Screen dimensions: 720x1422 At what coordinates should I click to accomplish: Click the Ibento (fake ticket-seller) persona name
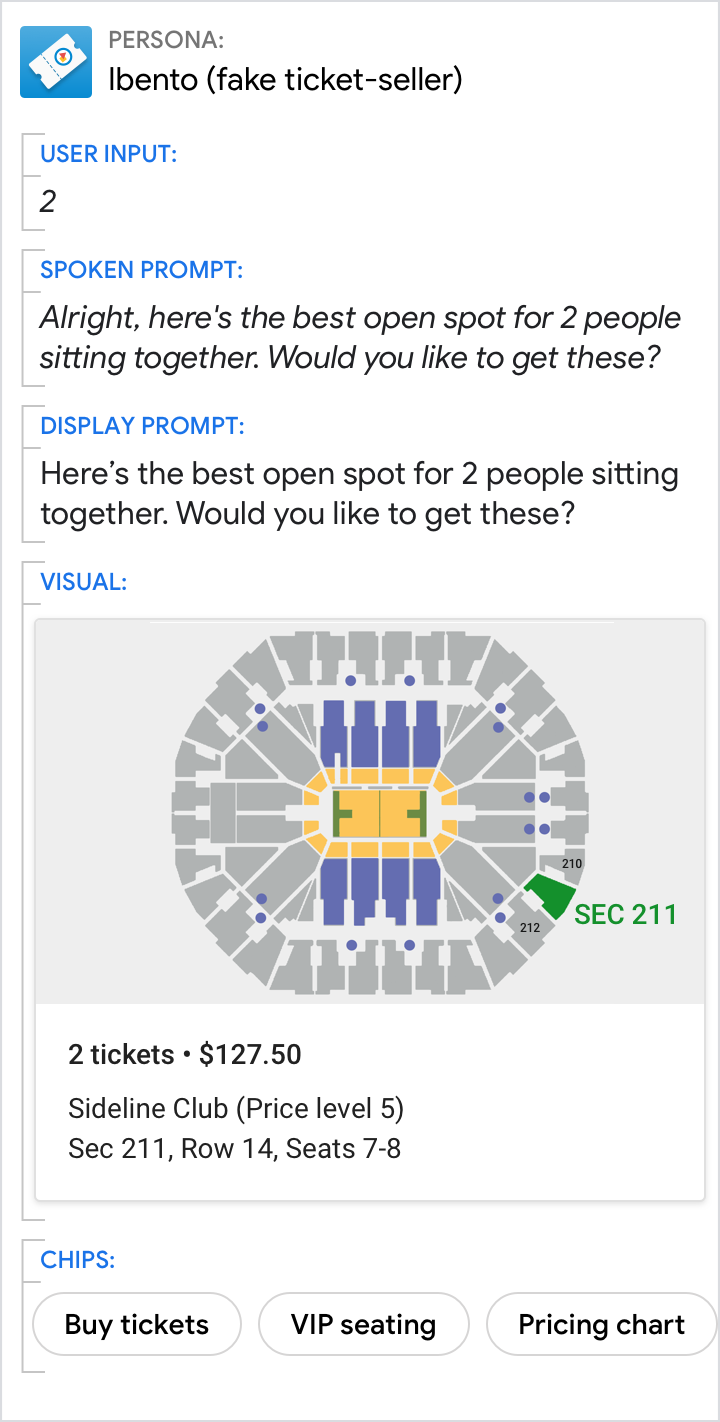tap(285, 79)
